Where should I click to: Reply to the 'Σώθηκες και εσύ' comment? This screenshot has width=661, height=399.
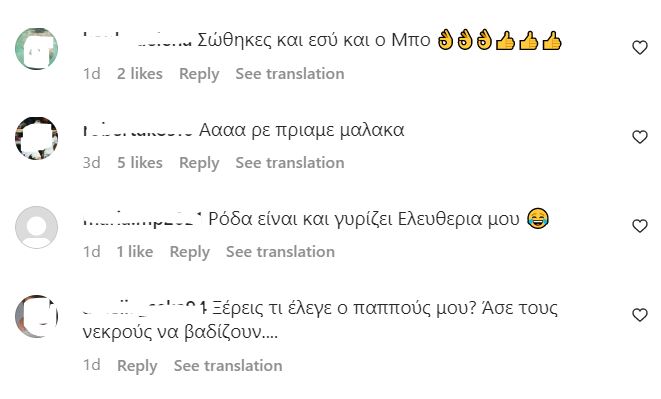tap(199, 74)
